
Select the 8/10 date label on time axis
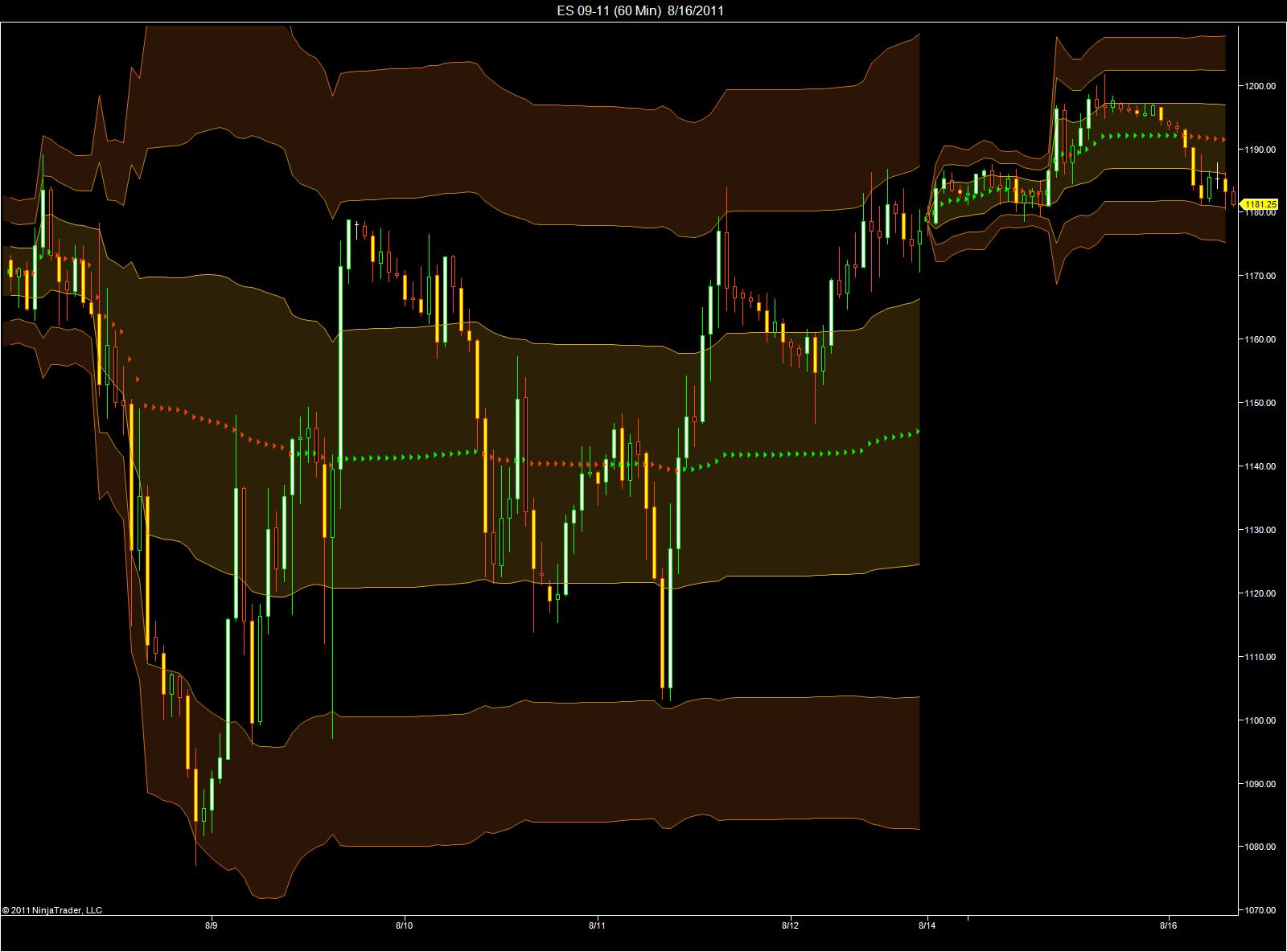pyautogui.click(x=404, y=926)
